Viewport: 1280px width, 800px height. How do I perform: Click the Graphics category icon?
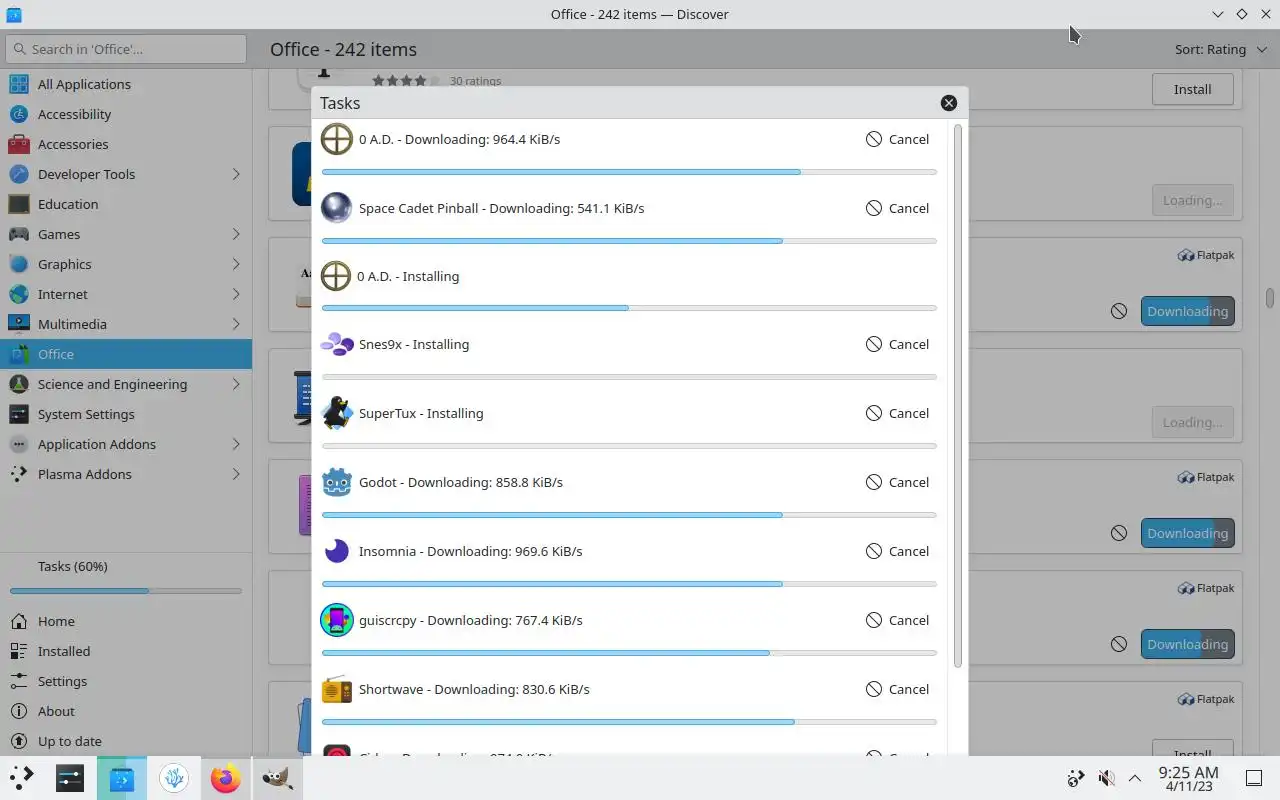[19, 264]
